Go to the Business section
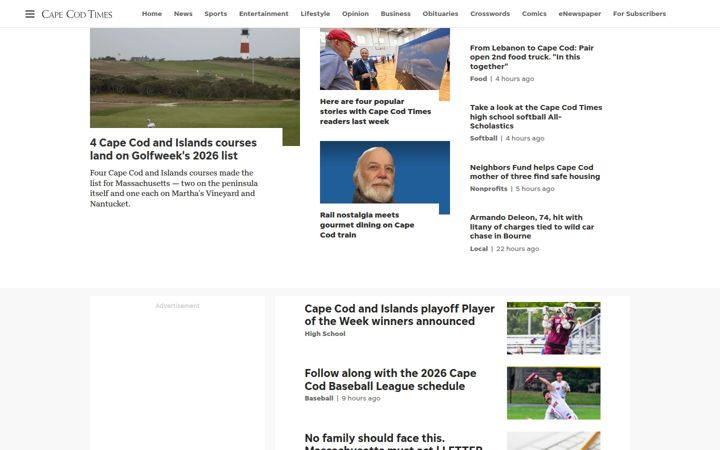Viewport: 720px width, 450px height. click(x=395, y=14)
